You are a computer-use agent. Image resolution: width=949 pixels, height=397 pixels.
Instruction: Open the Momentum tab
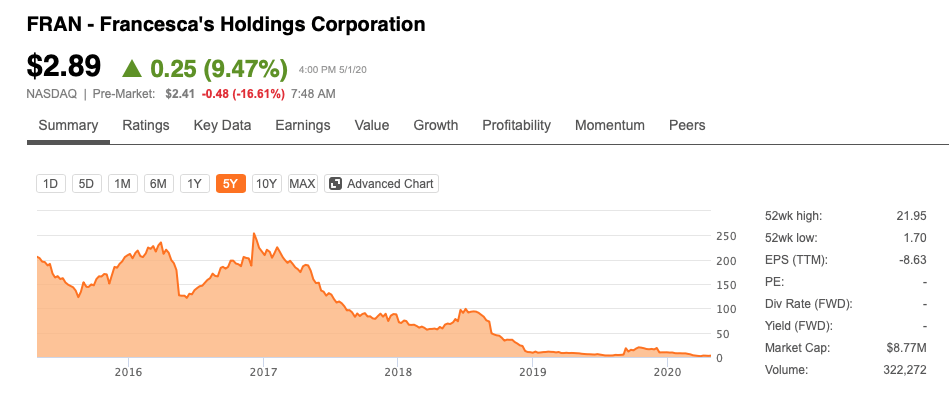point(609,125)
